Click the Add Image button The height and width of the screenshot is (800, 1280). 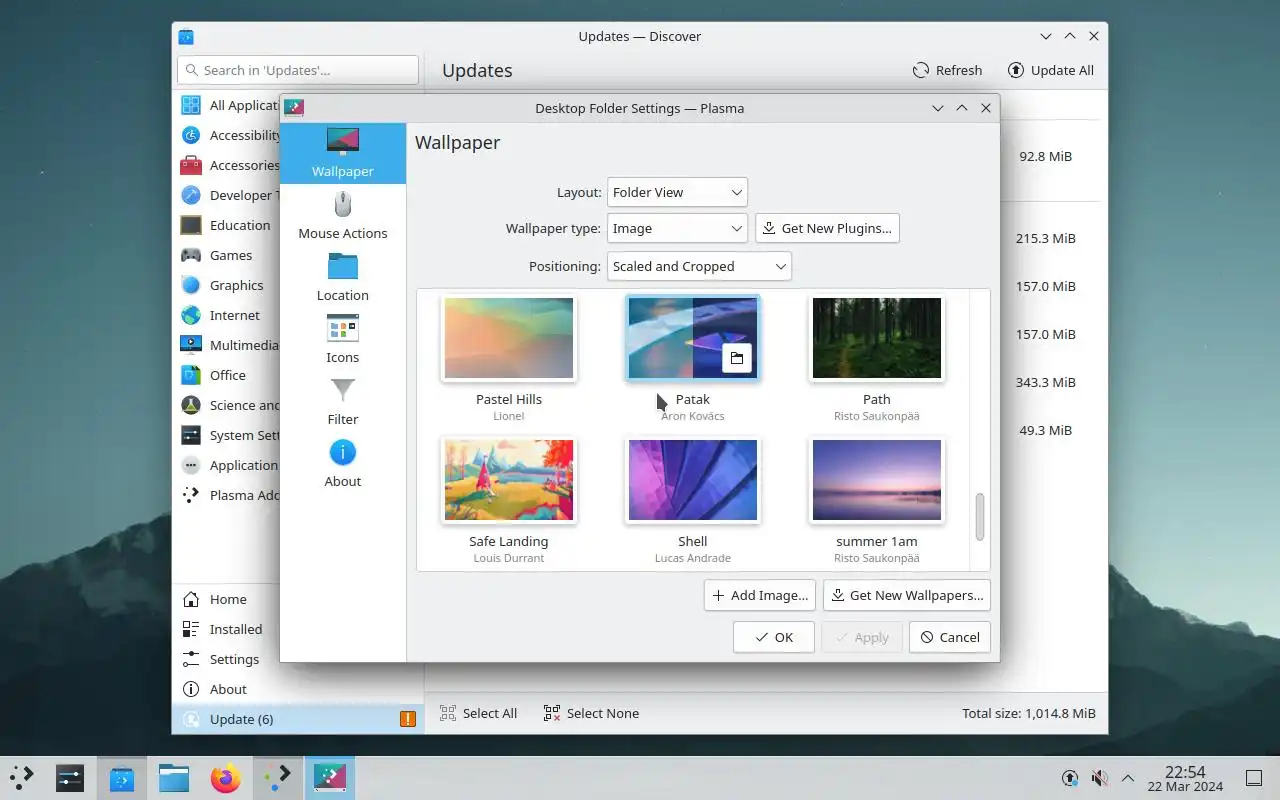tap(760, 595)
